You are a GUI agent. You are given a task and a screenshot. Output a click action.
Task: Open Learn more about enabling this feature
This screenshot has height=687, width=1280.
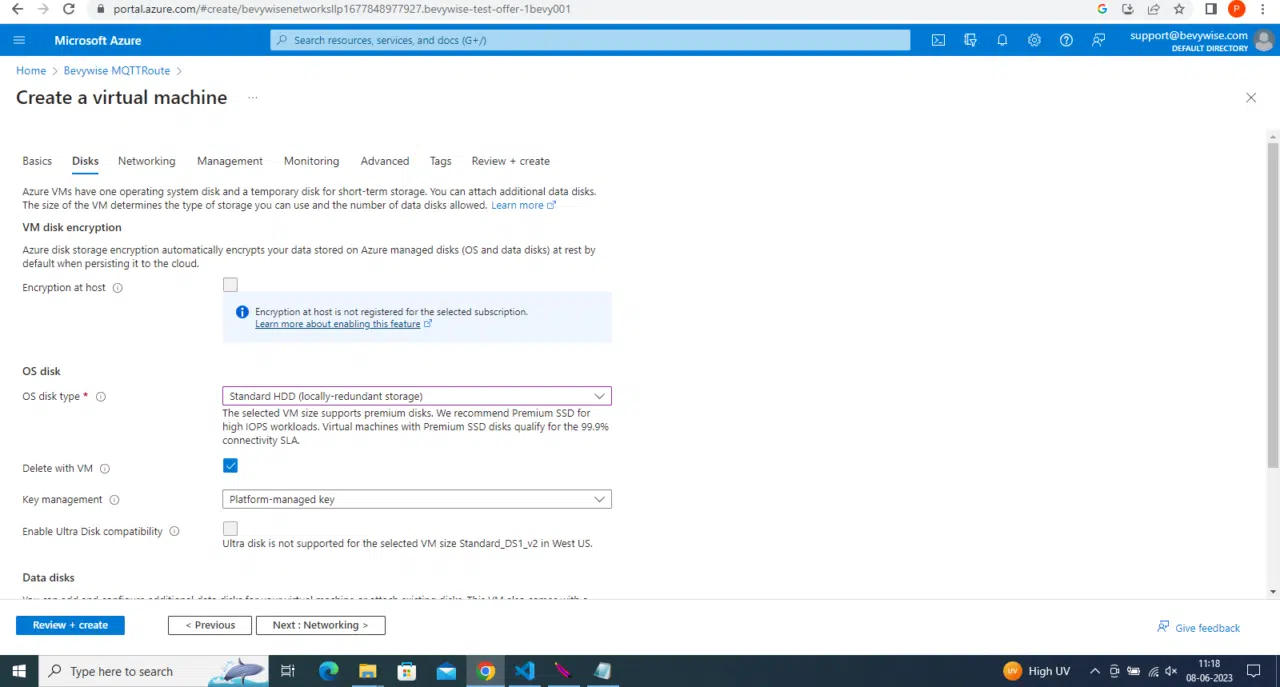[x=343, y=324]
